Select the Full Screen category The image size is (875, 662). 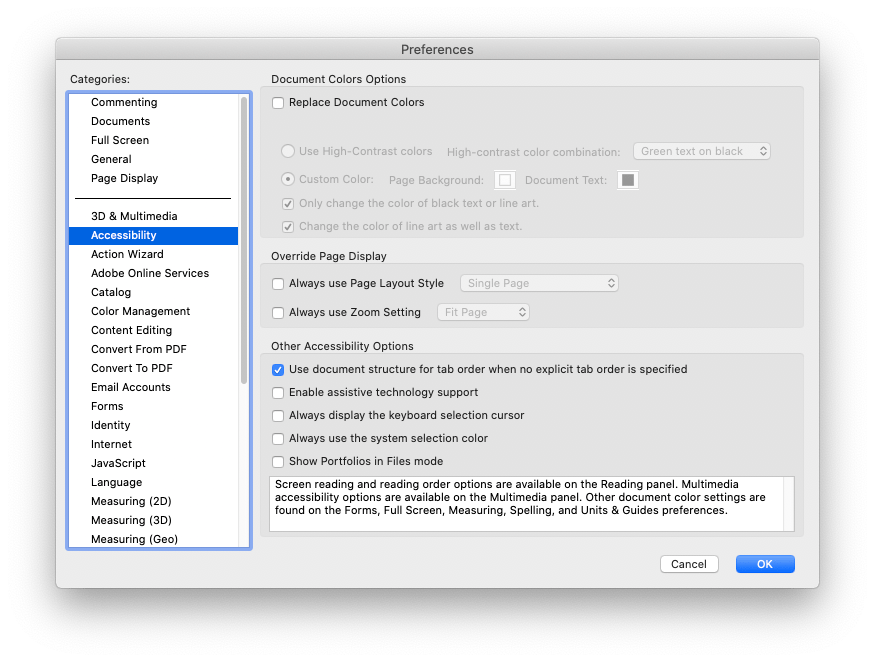(x=119, y=140)
